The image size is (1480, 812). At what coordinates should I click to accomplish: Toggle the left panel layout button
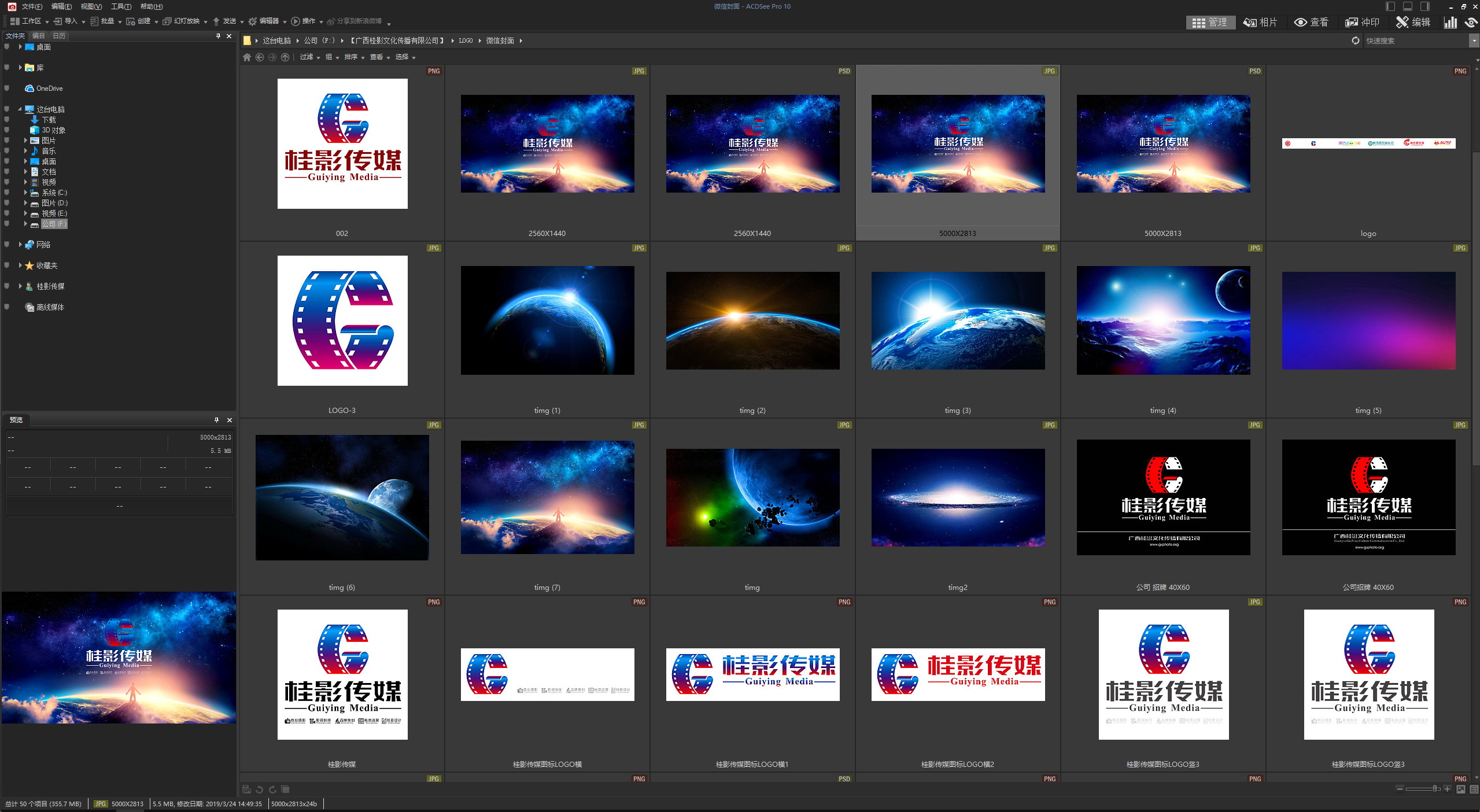point(1390,6)
